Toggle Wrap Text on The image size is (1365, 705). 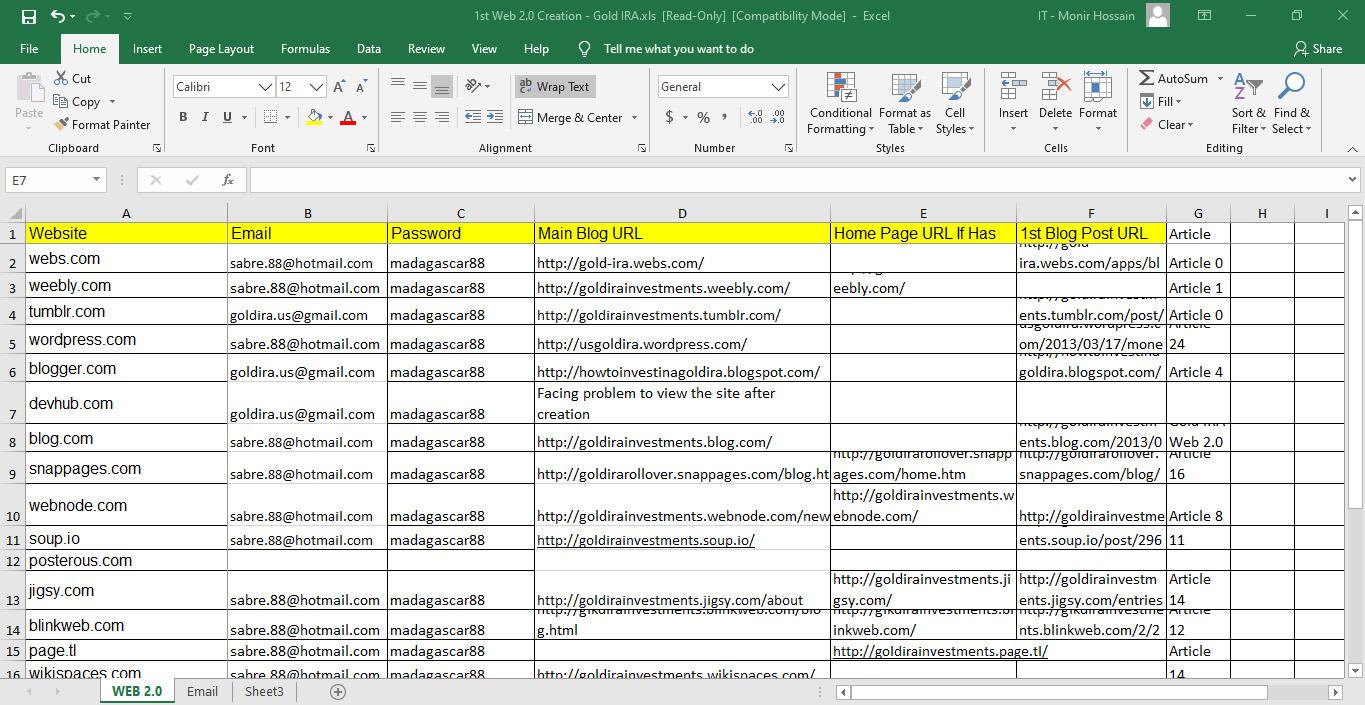coord(554,86)
